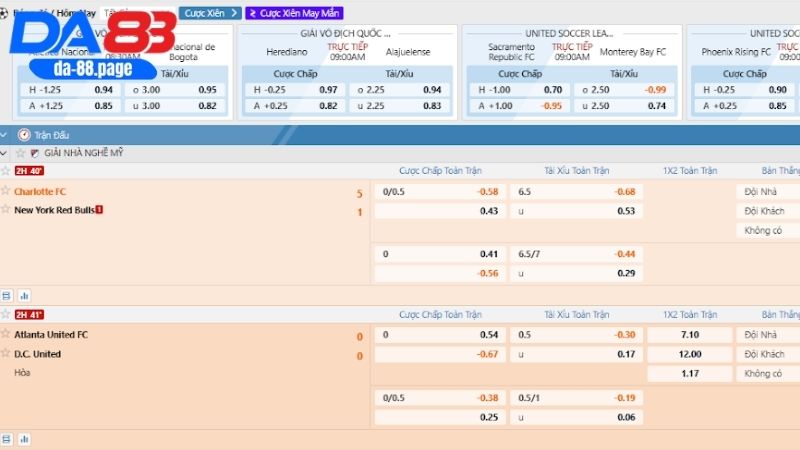The height and width of the screenshot is (450, 800).
Task: Open Cược Xiên May Mắn button
Action: pos(294,13)
